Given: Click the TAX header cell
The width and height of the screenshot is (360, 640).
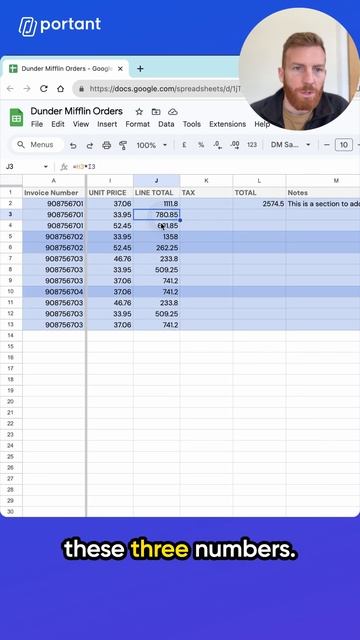Looking at the screenshot, I should (206, 193).
